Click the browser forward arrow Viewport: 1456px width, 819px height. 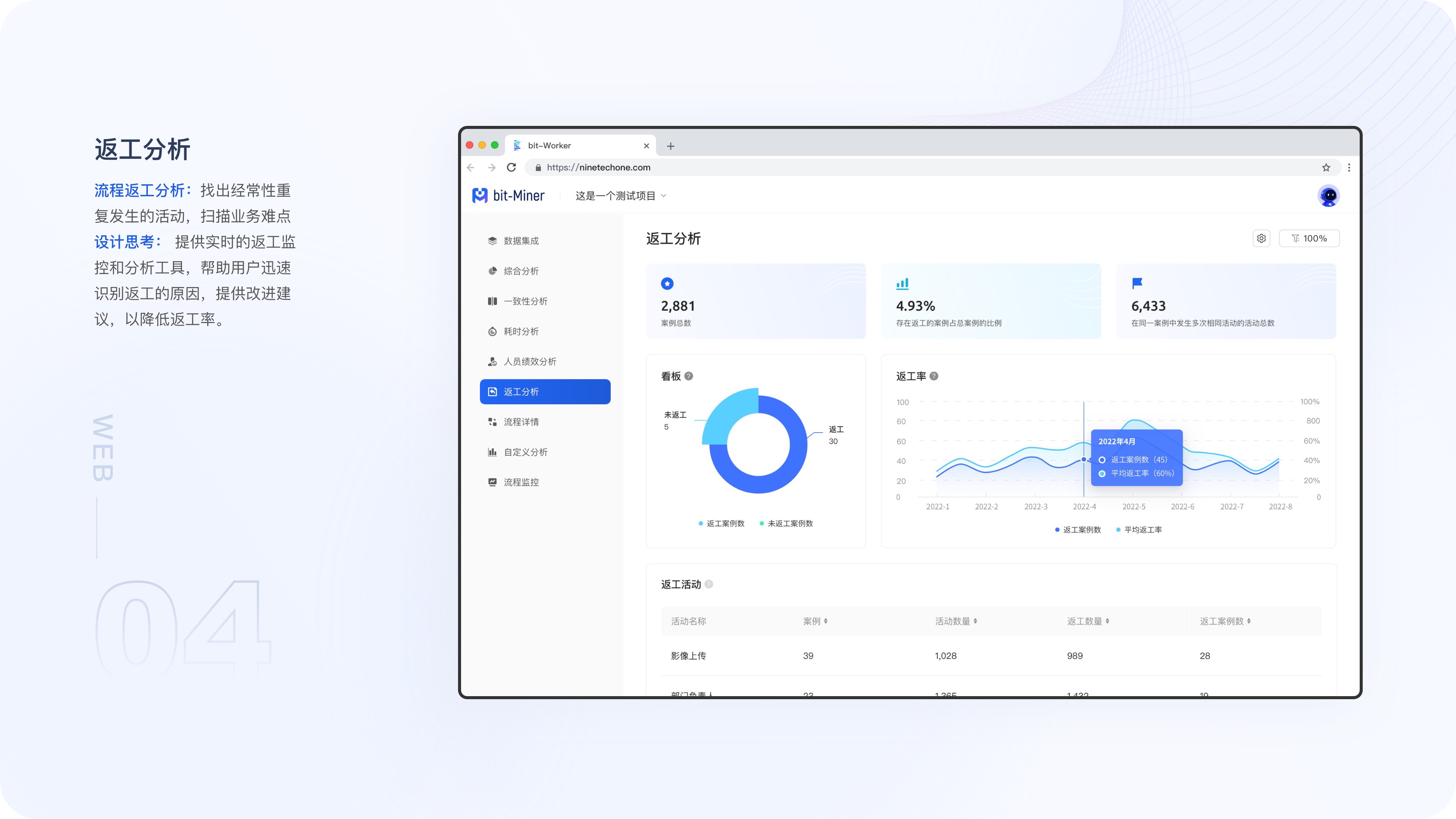[x=491, y=167]
